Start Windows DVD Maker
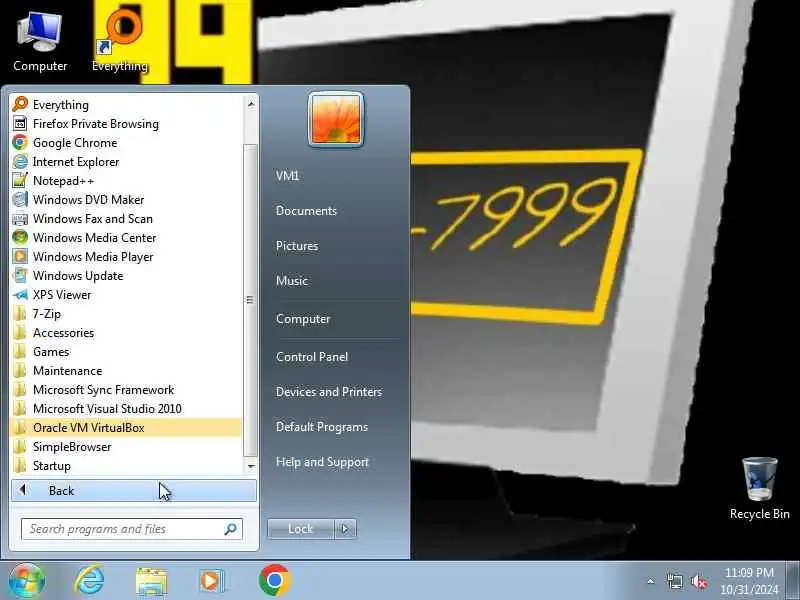 pyautogui.click(x=126, y=199)
